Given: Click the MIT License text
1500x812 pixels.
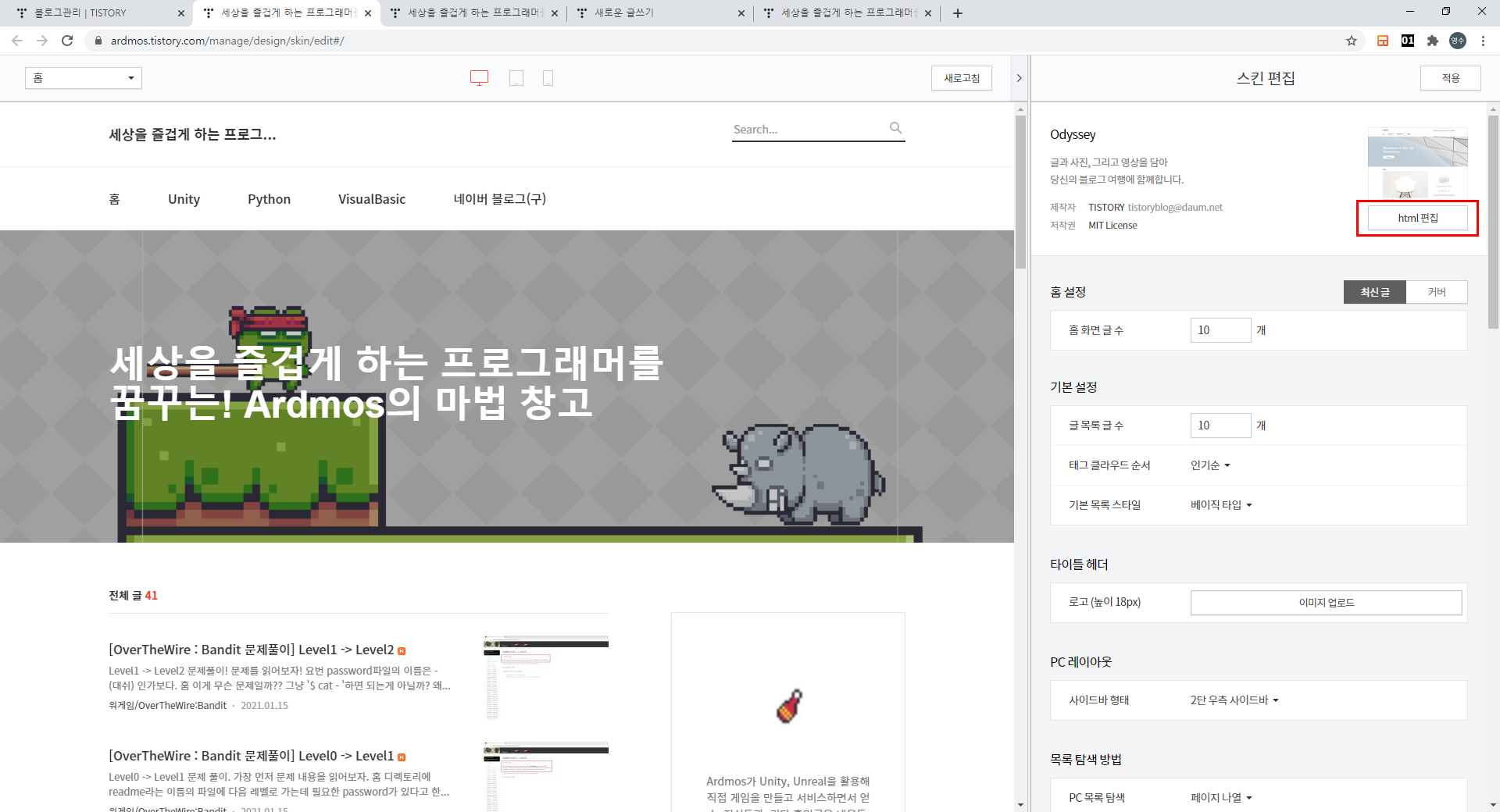Looking at the screenshot, I should coord(1112,226).
